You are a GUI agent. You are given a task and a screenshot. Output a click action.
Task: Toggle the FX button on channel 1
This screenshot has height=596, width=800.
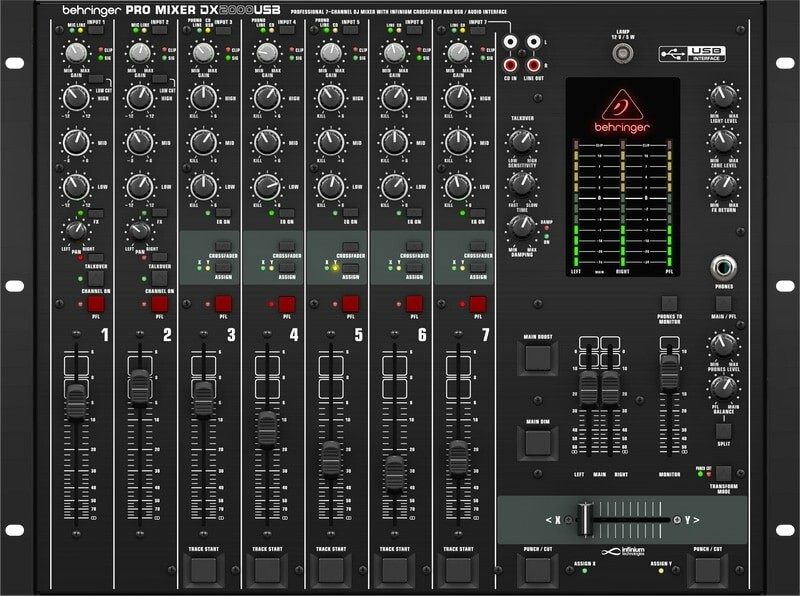point(95,213)
